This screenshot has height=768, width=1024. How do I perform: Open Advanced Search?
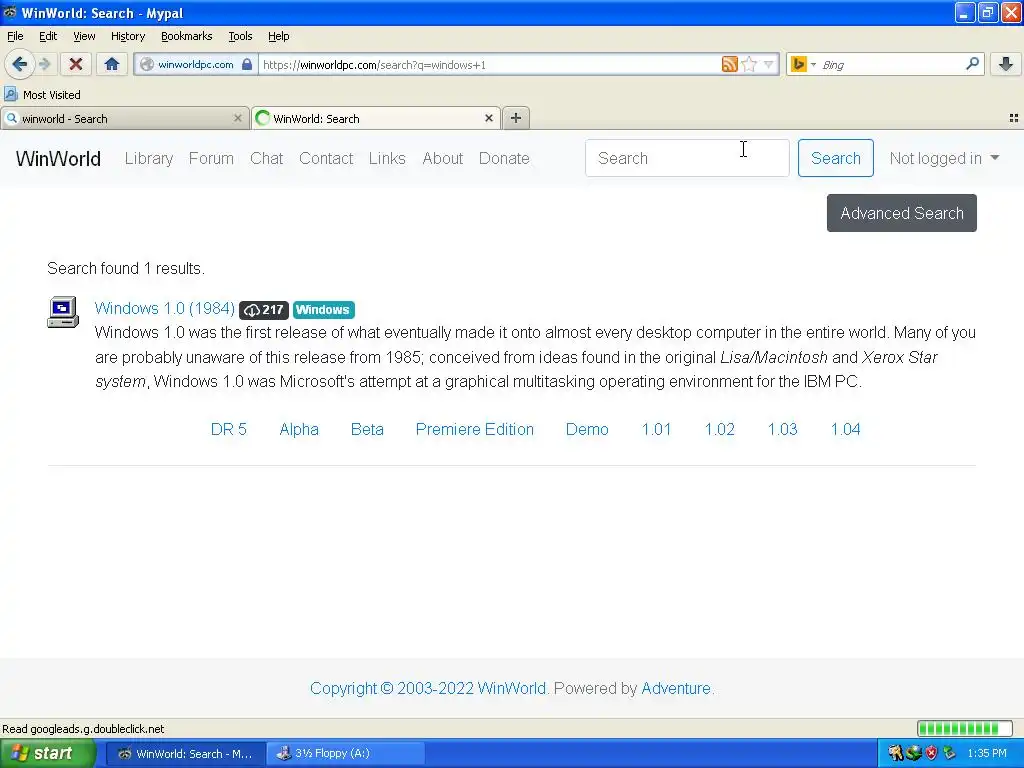click(x=901, y=213)
